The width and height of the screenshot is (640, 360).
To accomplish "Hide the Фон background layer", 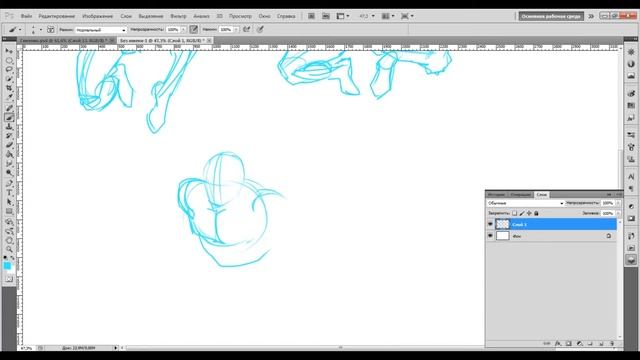I will [x=490, y=236].
